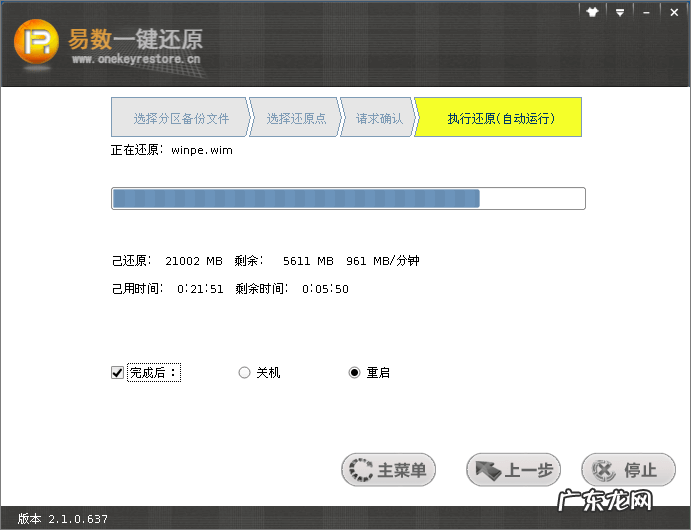
Task: Click the 961 MB/分钟 speed text
Action: 383,261
